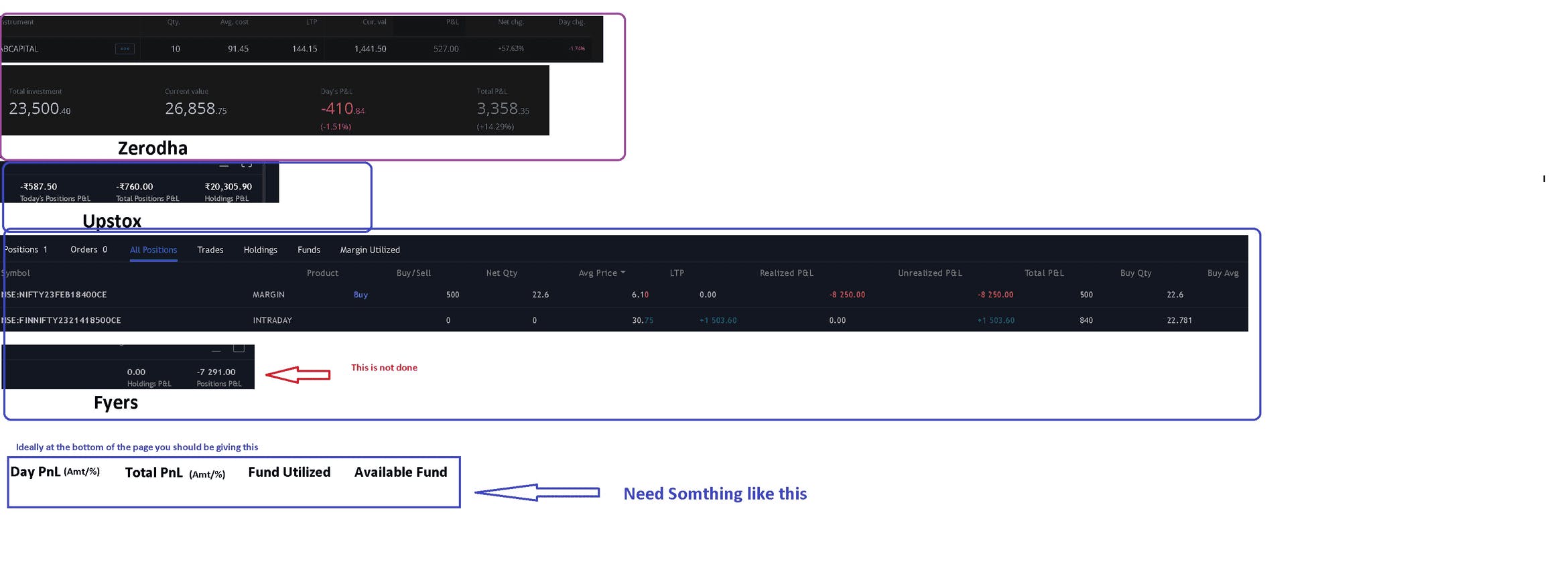Open the Avg Price column sort arrow
1568x570 pixels.
(x=623, y=273)
